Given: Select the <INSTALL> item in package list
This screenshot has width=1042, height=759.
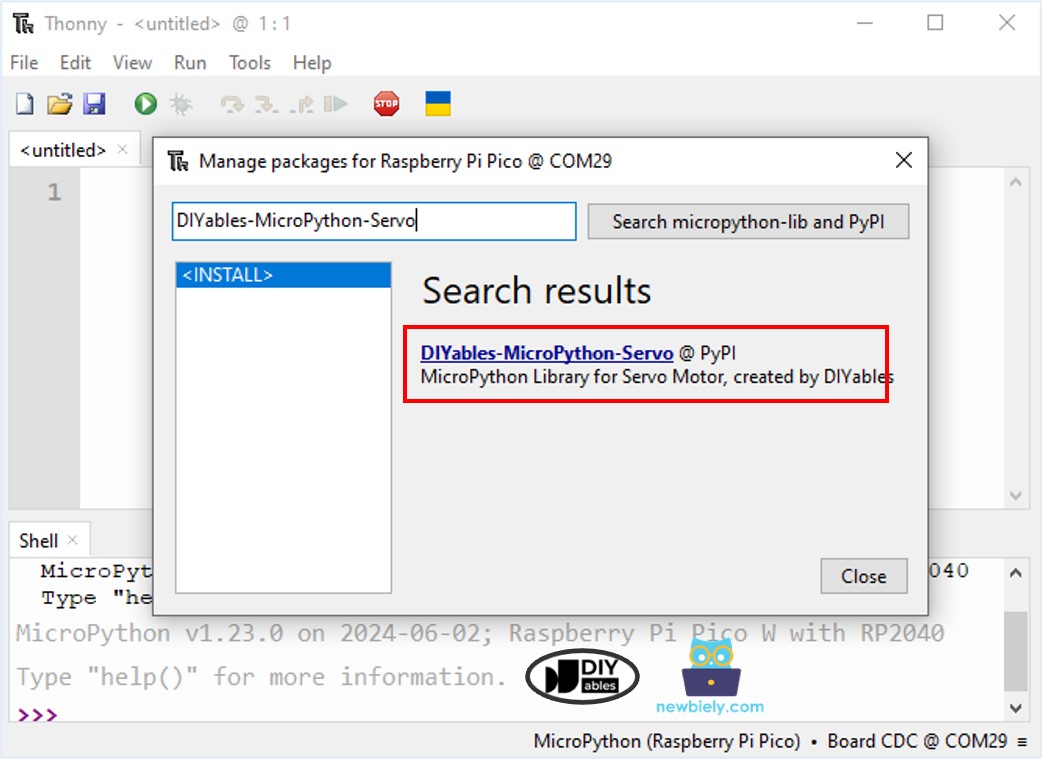Looking at the screenshot, I should click(x=283, y=275).
